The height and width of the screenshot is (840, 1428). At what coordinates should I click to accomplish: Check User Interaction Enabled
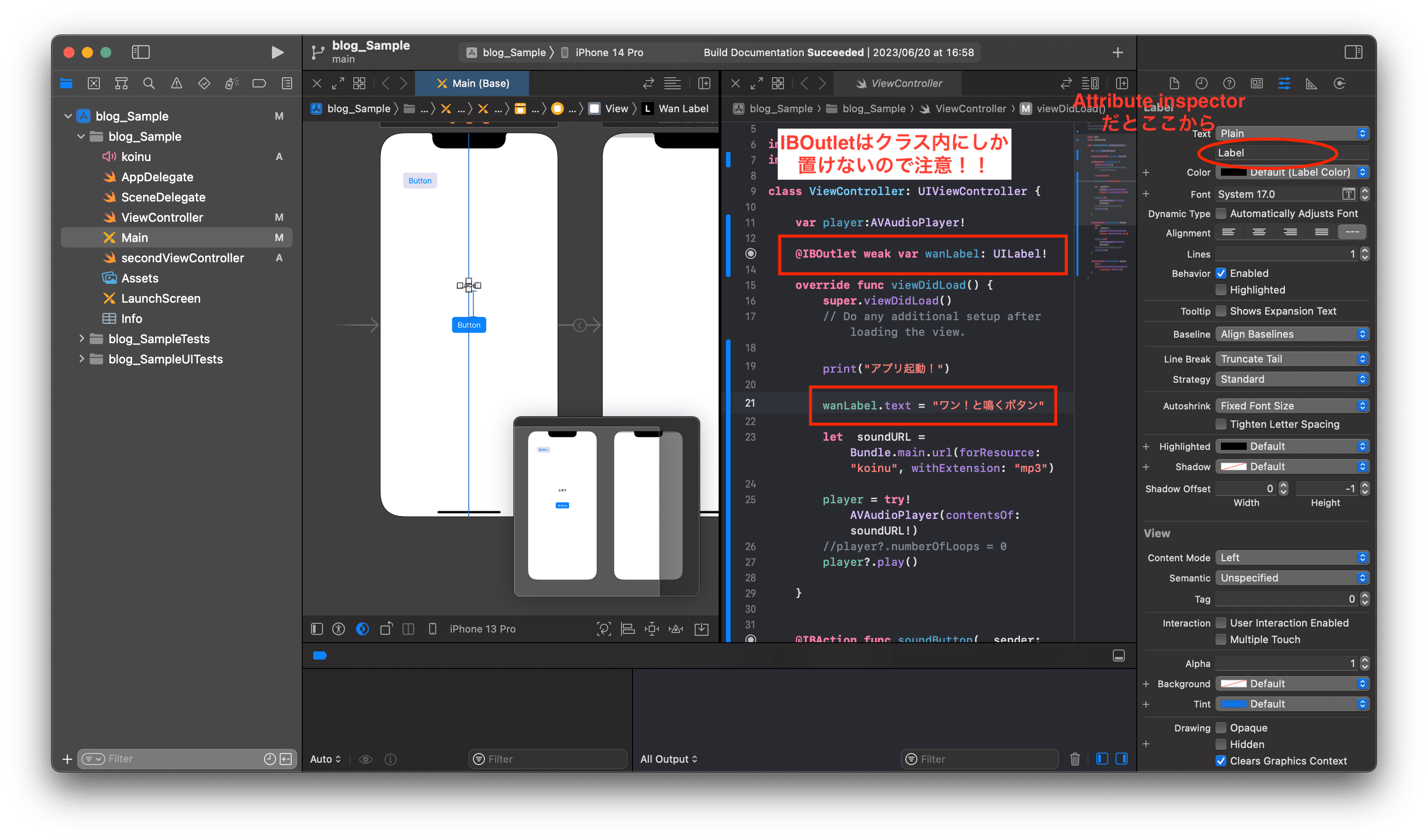point(1221,623)
